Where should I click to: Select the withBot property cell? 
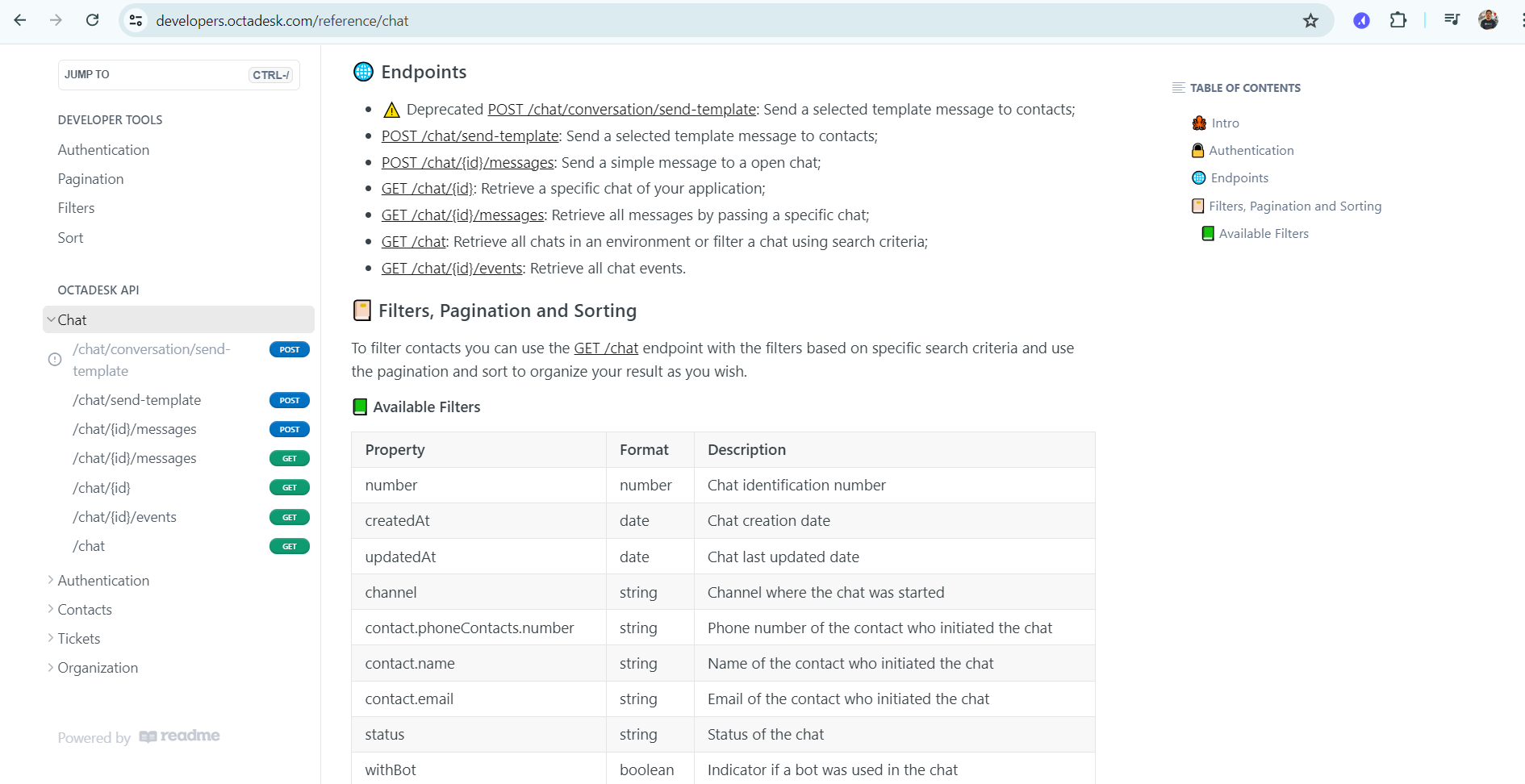pyautogui.click(x=478, y=769)
